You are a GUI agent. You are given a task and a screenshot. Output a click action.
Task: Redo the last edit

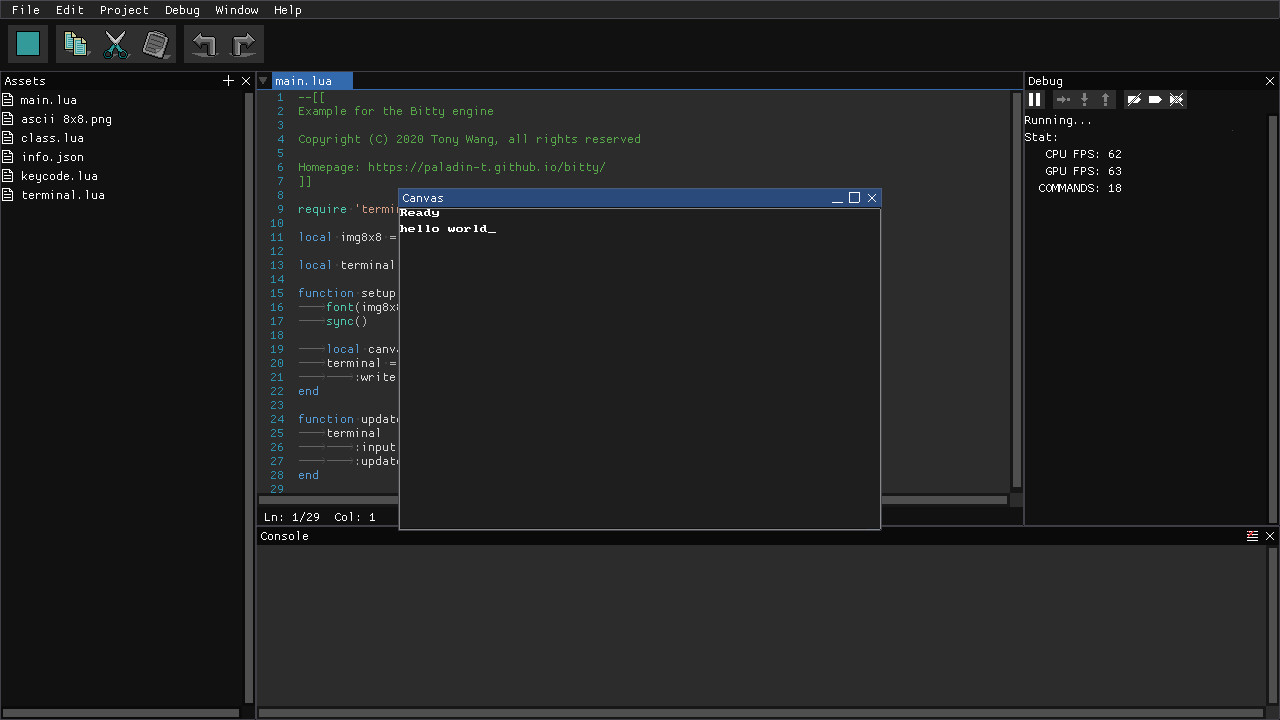243,43
